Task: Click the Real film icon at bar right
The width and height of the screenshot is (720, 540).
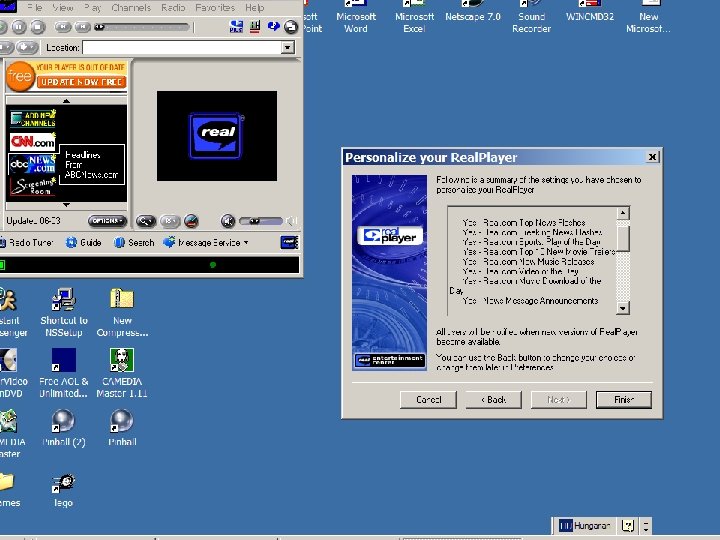Action: click(x=289, y=242)
